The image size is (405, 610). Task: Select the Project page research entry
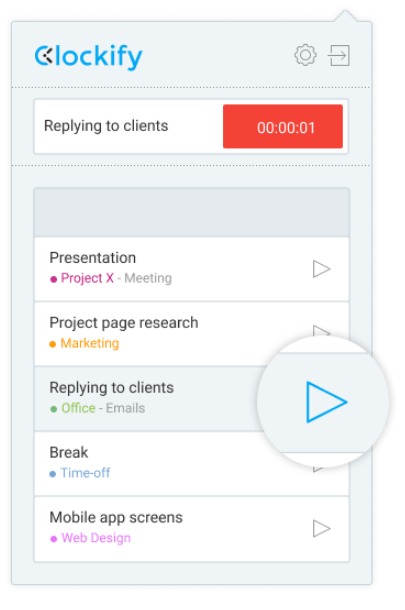click(192, 334)
